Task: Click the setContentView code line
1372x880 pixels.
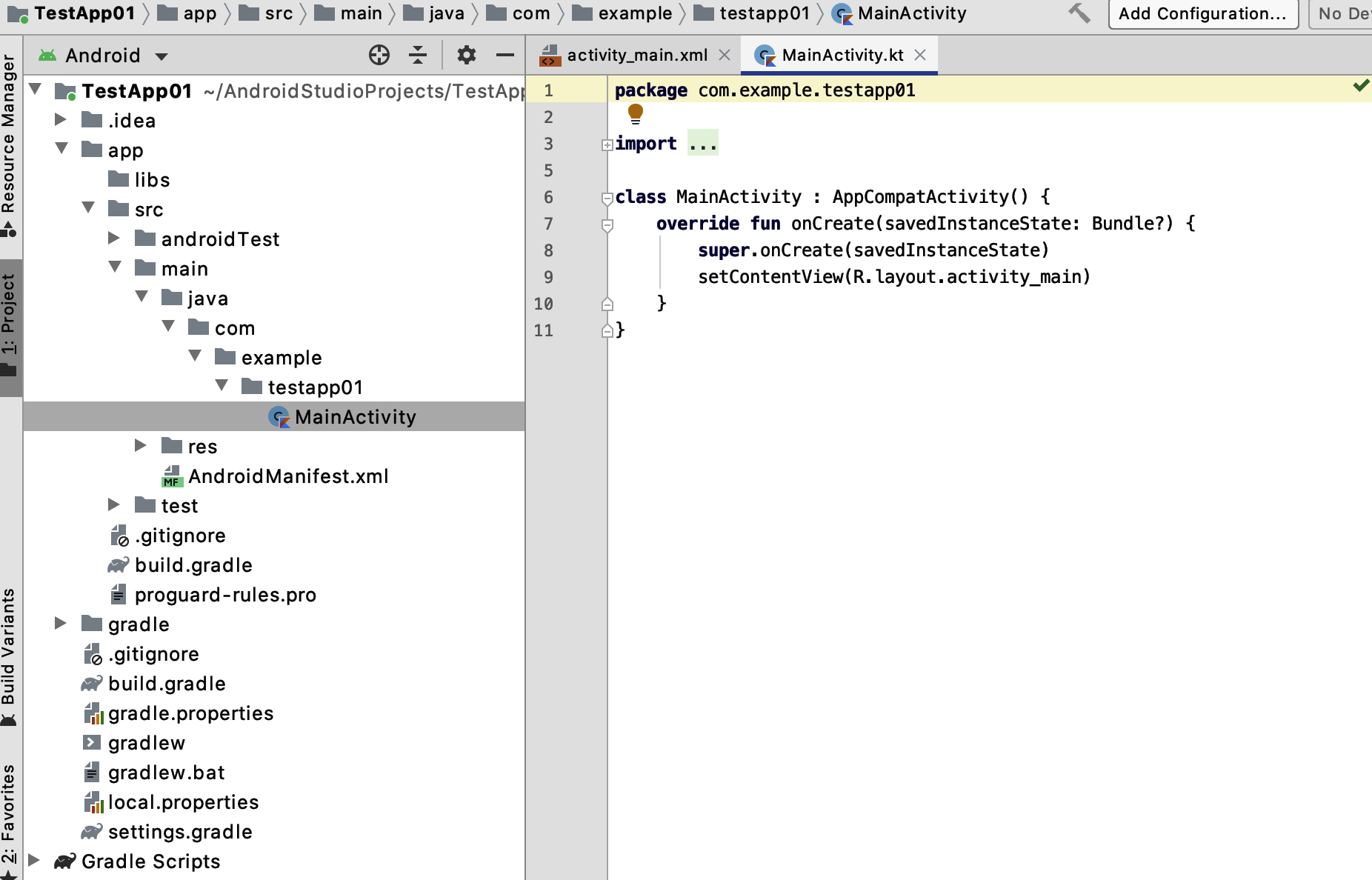Action: pos(894,277)
